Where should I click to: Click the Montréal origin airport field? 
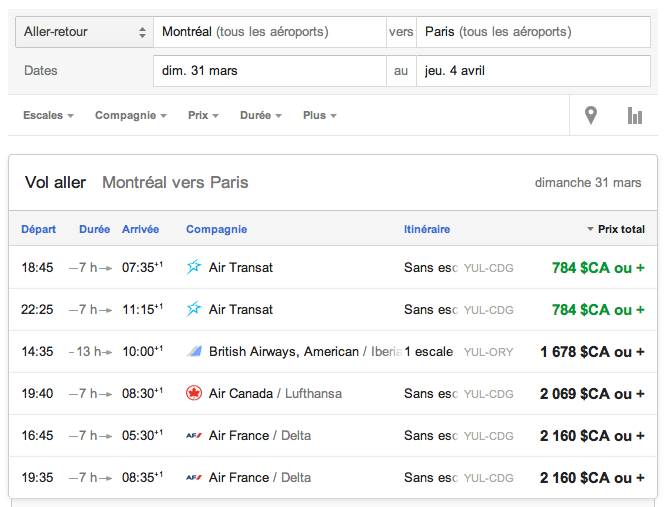click(269, 32)
